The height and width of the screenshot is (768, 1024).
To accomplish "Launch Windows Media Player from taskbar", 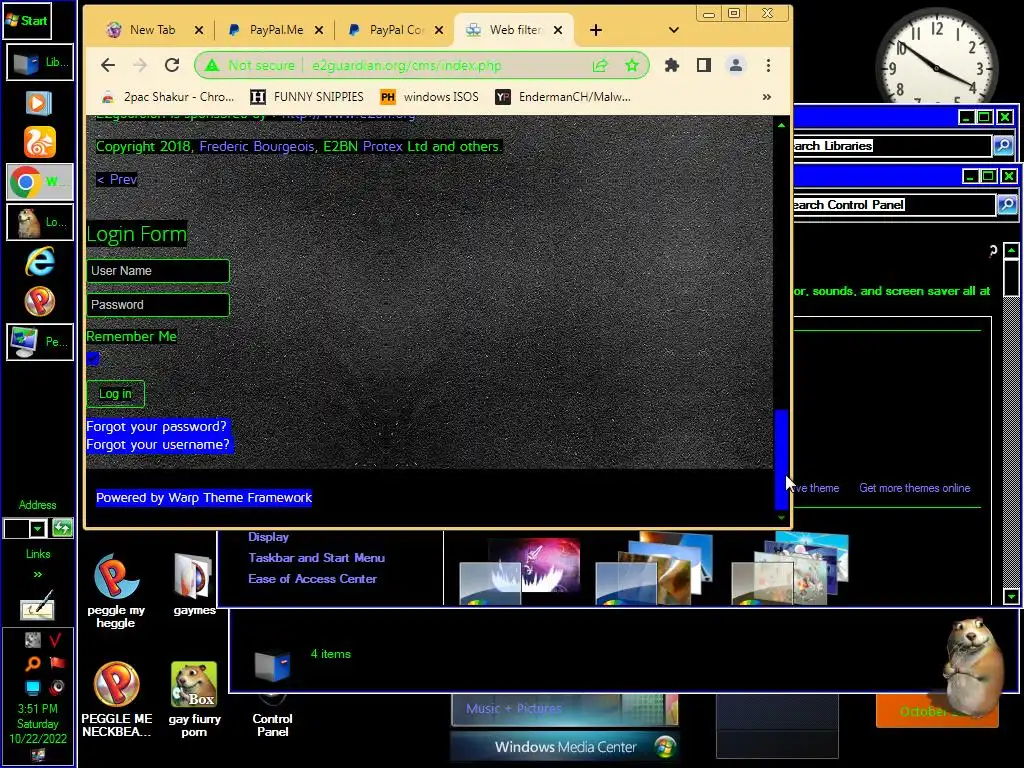I will pyautogui.click(x=39, y=103).
